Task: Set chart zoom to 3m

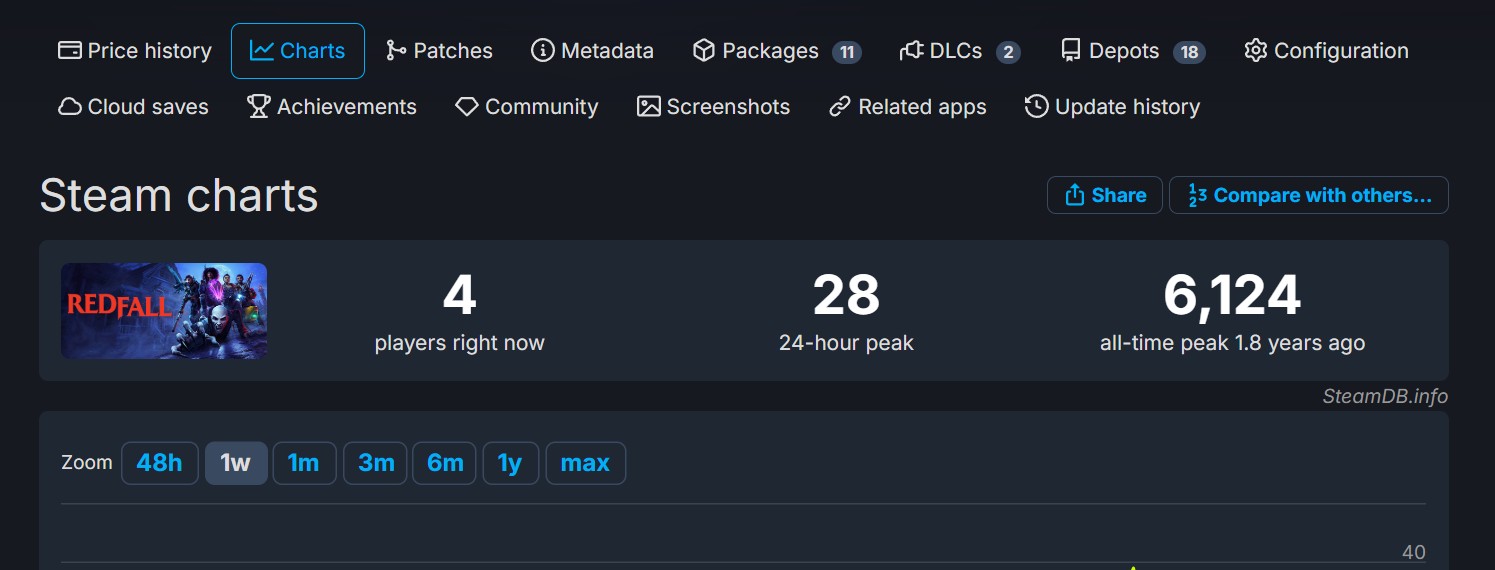Action: [375, 463]
